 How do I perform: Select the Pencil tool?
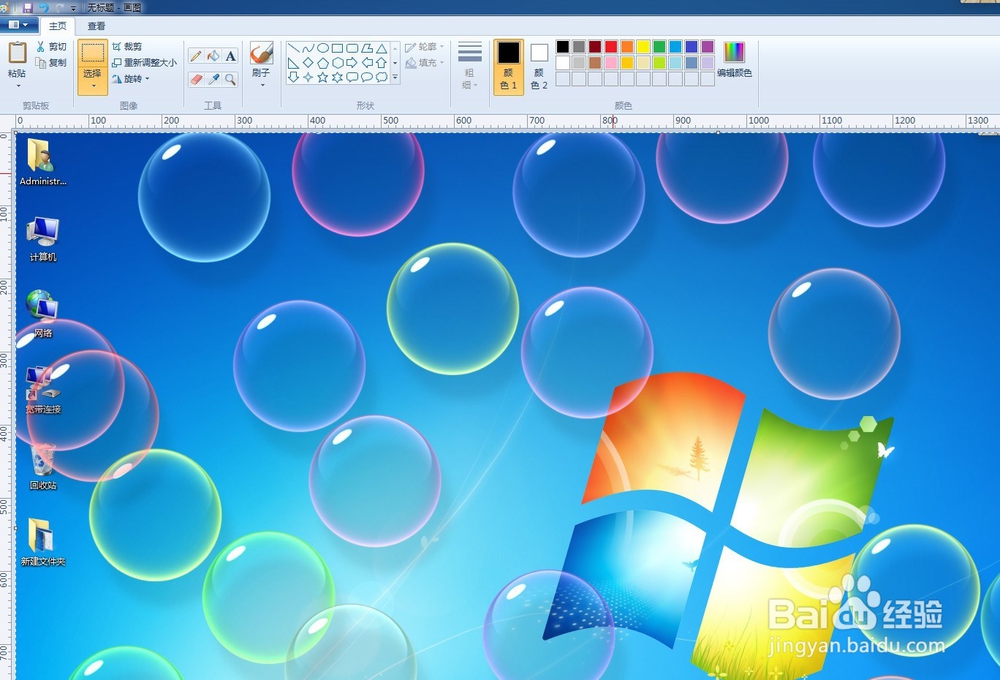point(196,56)
